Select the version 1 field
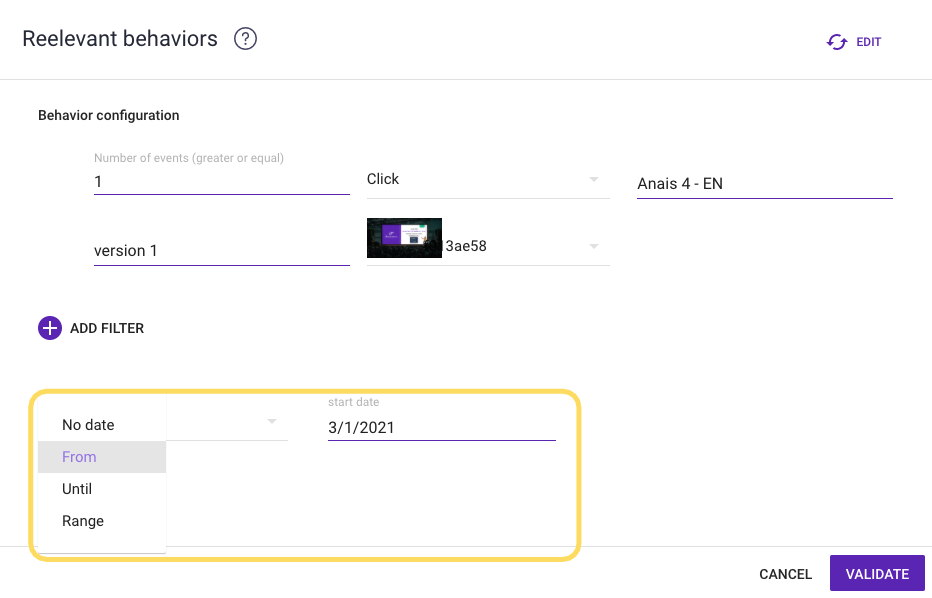The width and height of the screenshot is (932, 598). click(x=221, y=251)
